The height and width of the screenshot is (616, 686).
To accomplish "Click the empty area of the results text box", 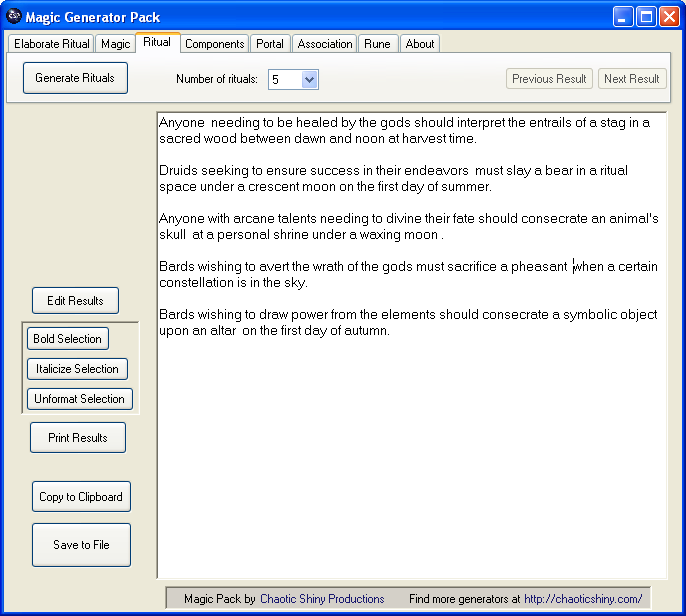I will pos(411,459).
